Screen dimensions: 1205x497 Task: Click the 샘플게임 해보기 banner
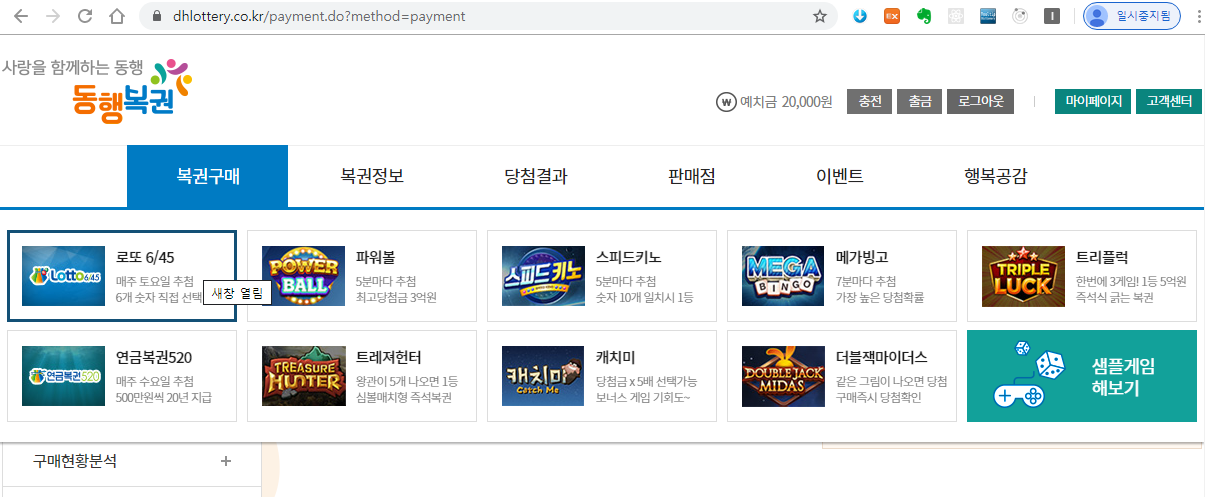coord(1082,376)
